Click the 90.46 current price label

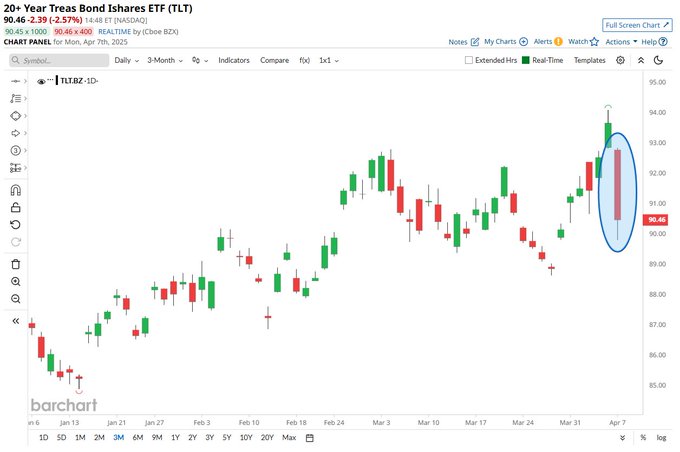(657, 220)
